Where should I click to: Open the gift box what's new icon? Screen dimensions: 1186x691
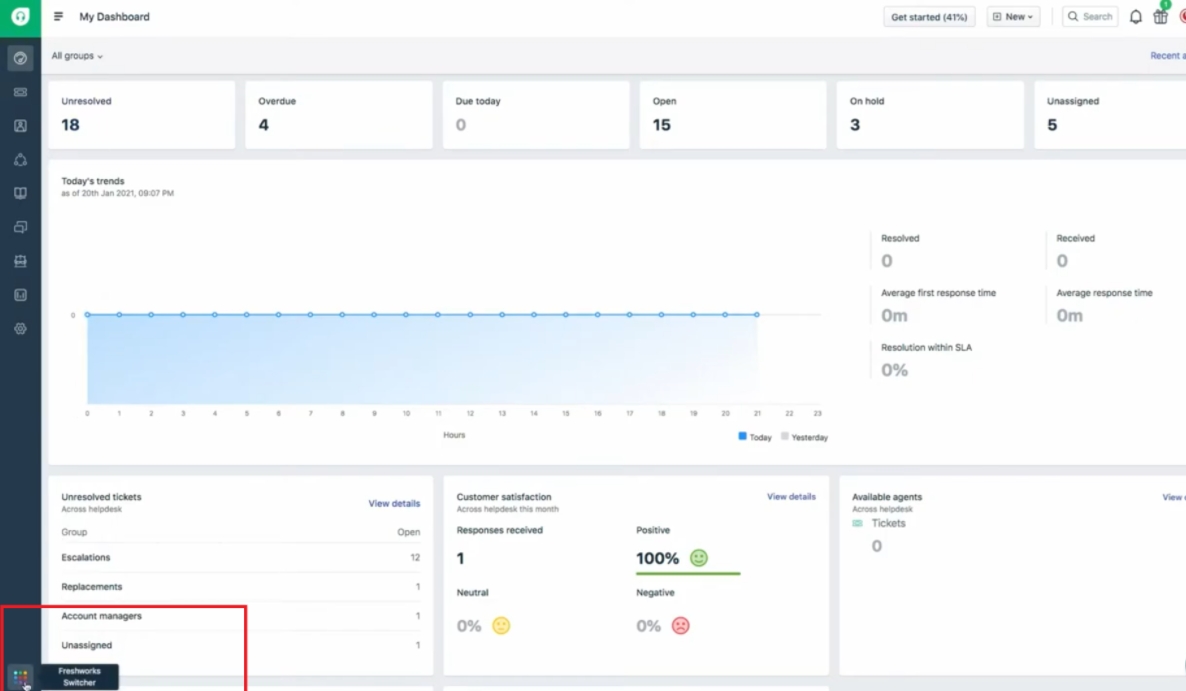point(1160,17)
